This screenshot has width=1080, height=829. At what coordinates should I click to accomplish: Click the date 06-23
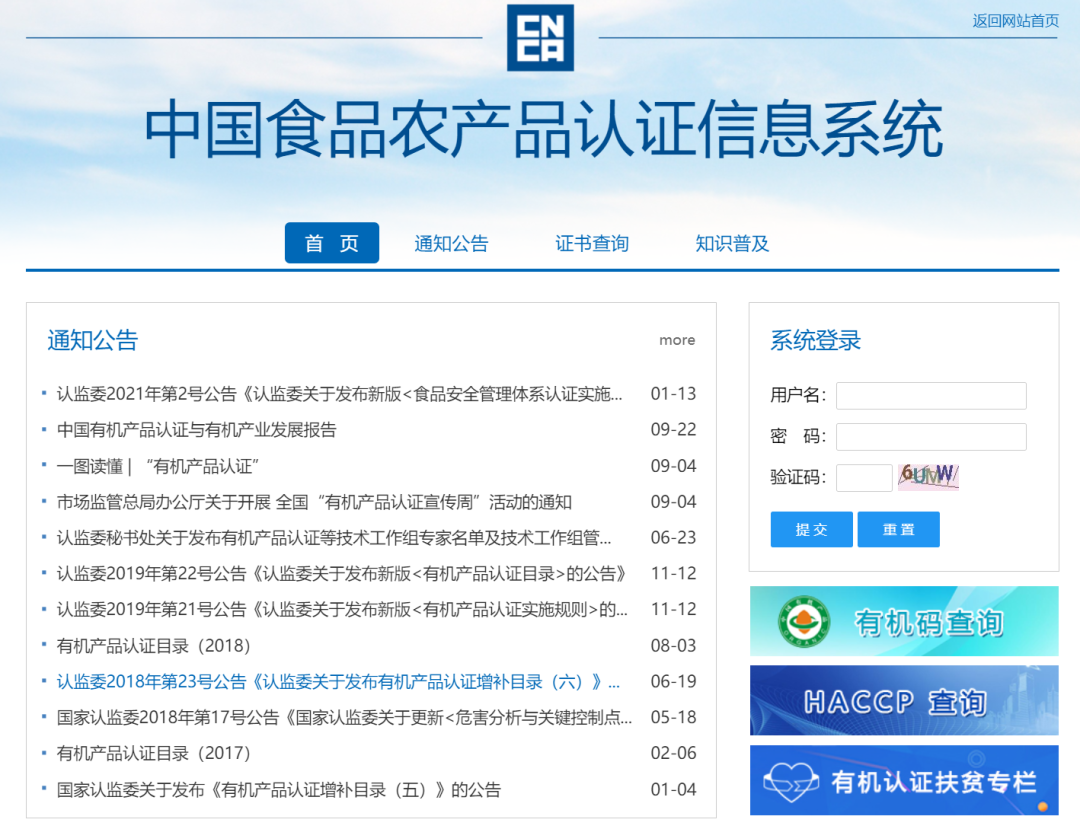[674, 538]
